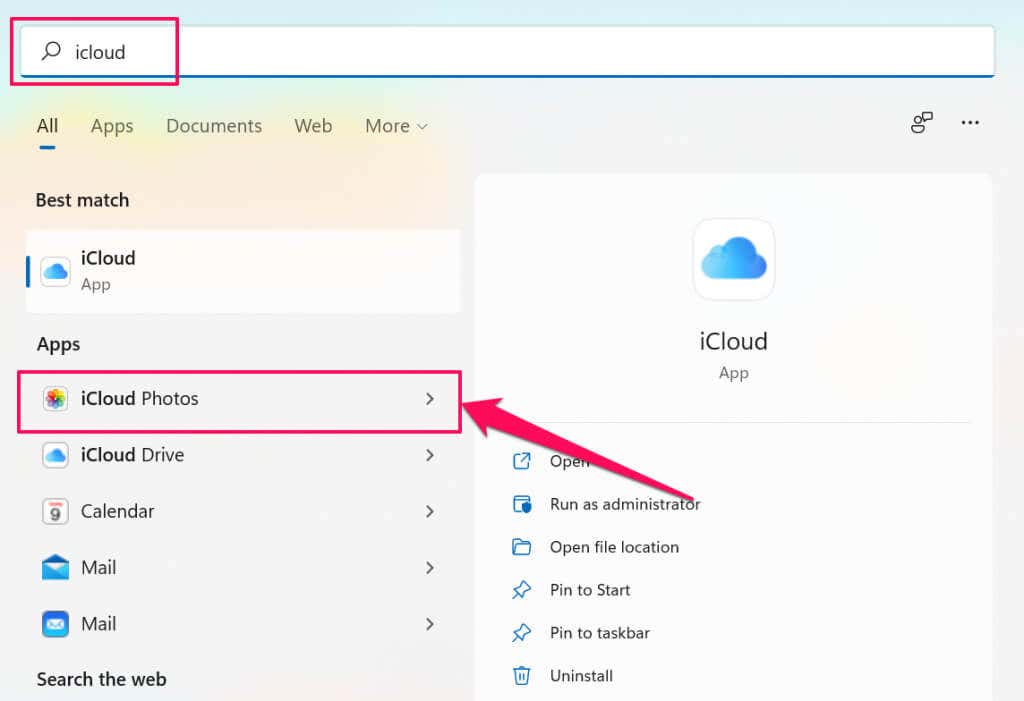Click the iCloud best match cloud icon
Screen dimensions: 1024x701
[56, 271]
